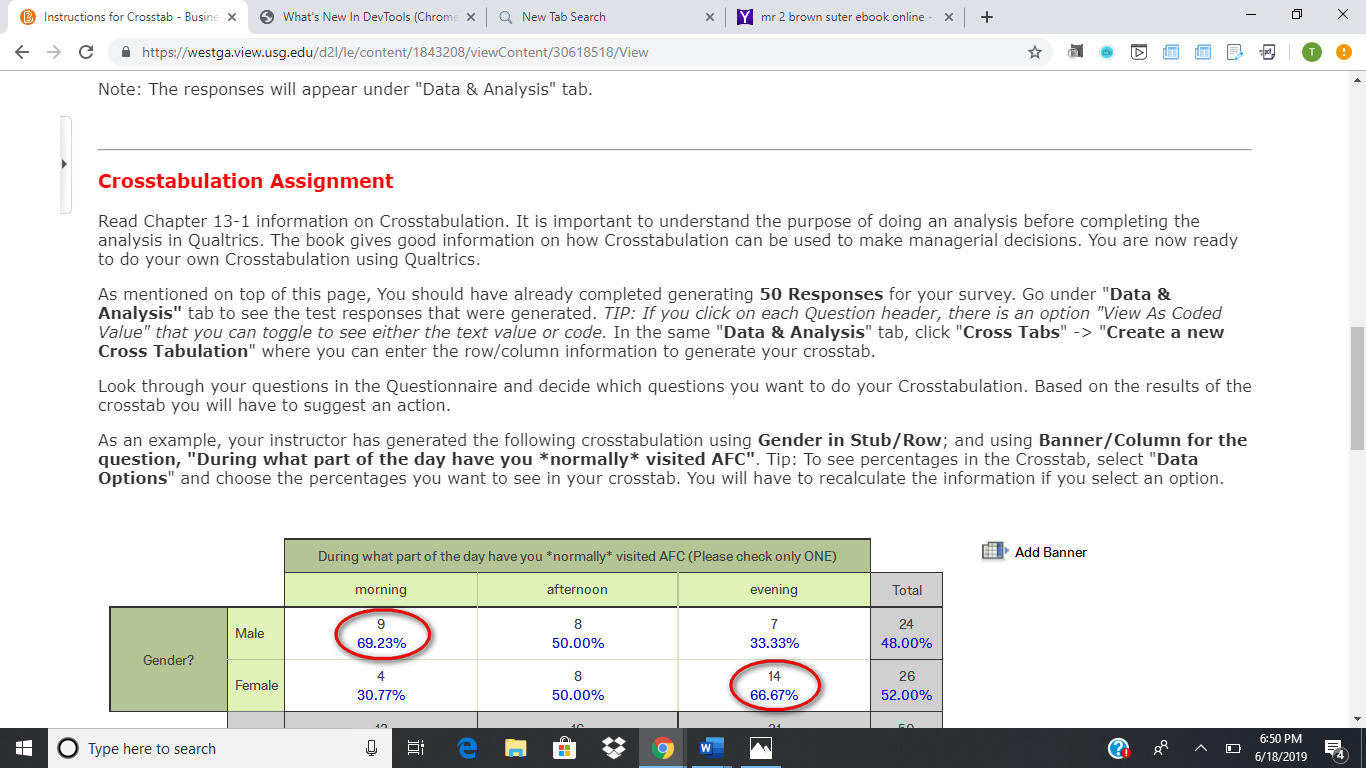Click the green T profile avatar

click(x=1311, y=52)
